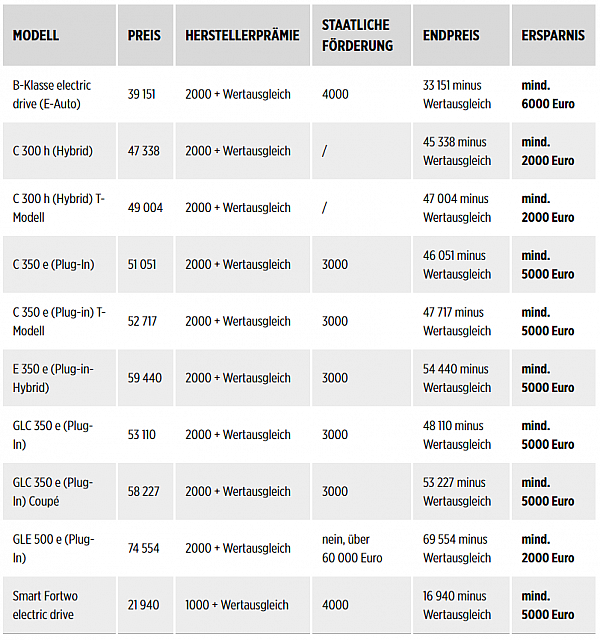
Task: Click the STAATLICHE FÖRDERUNG header
Action: [x=357, y=35]
